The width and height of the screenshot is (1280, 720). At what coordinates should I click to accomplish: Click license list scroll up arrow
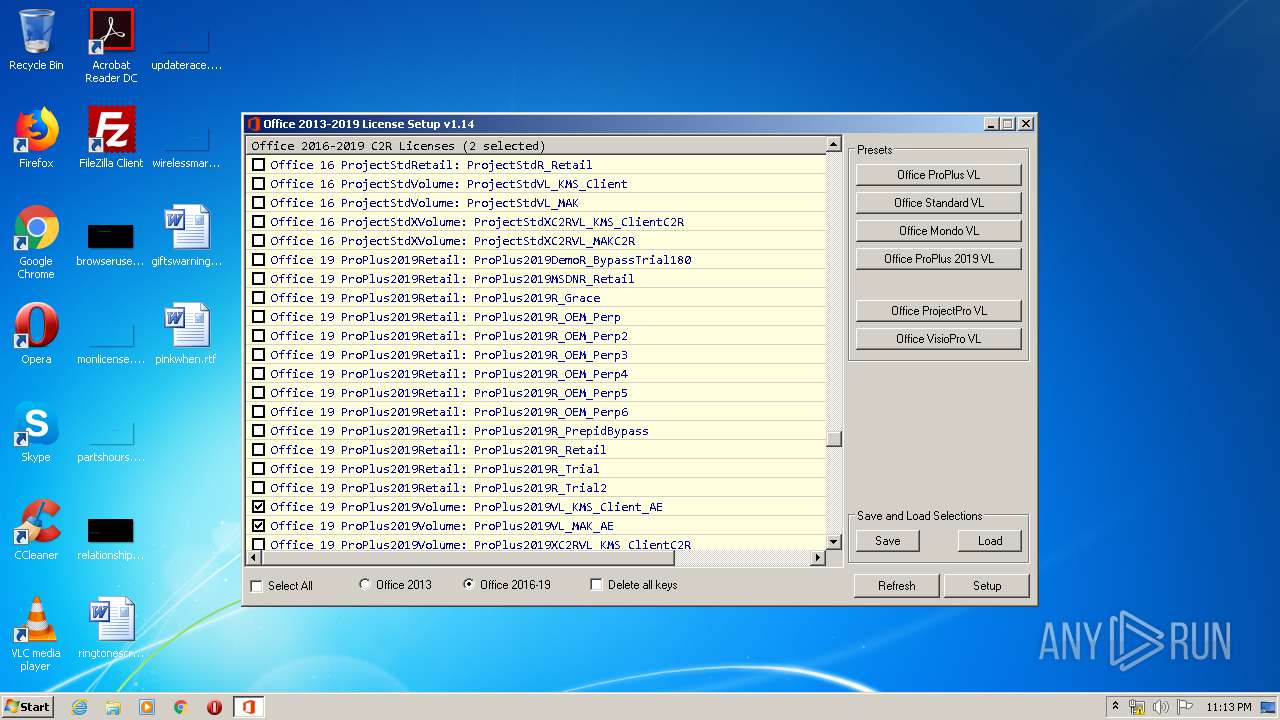[x=834, y=145]
